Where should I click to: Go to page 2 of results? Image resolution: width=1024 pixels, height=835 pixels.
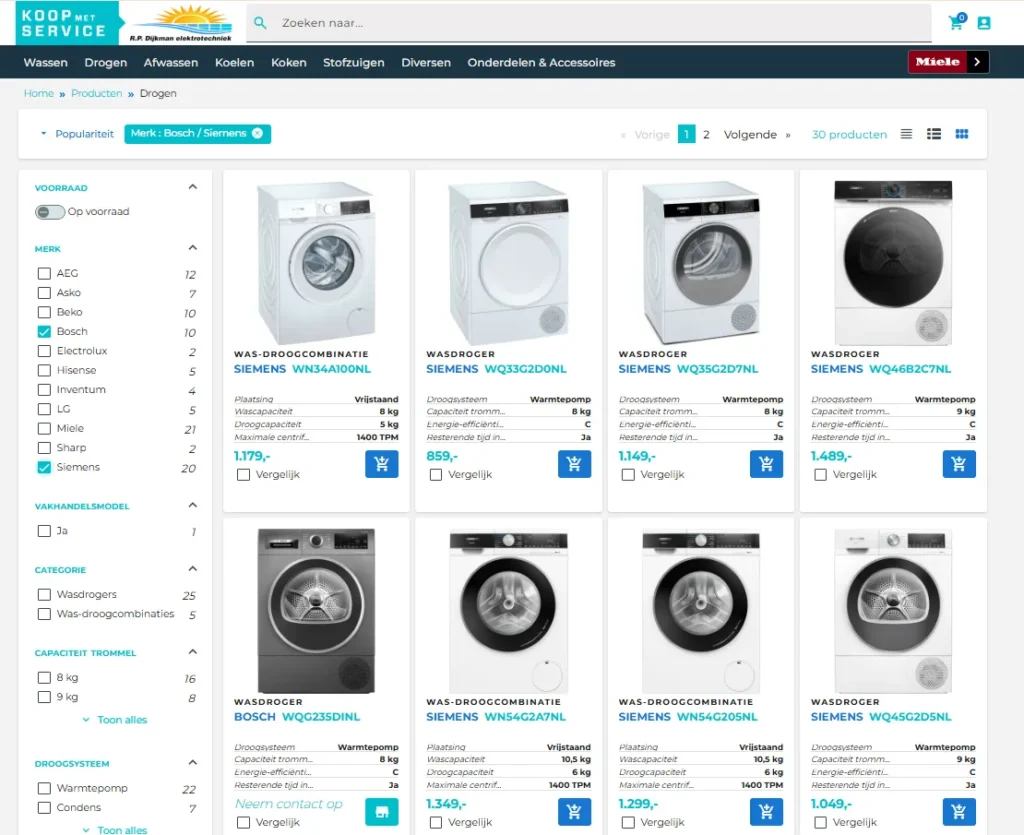pyautogui.click(x=706, y=134)
